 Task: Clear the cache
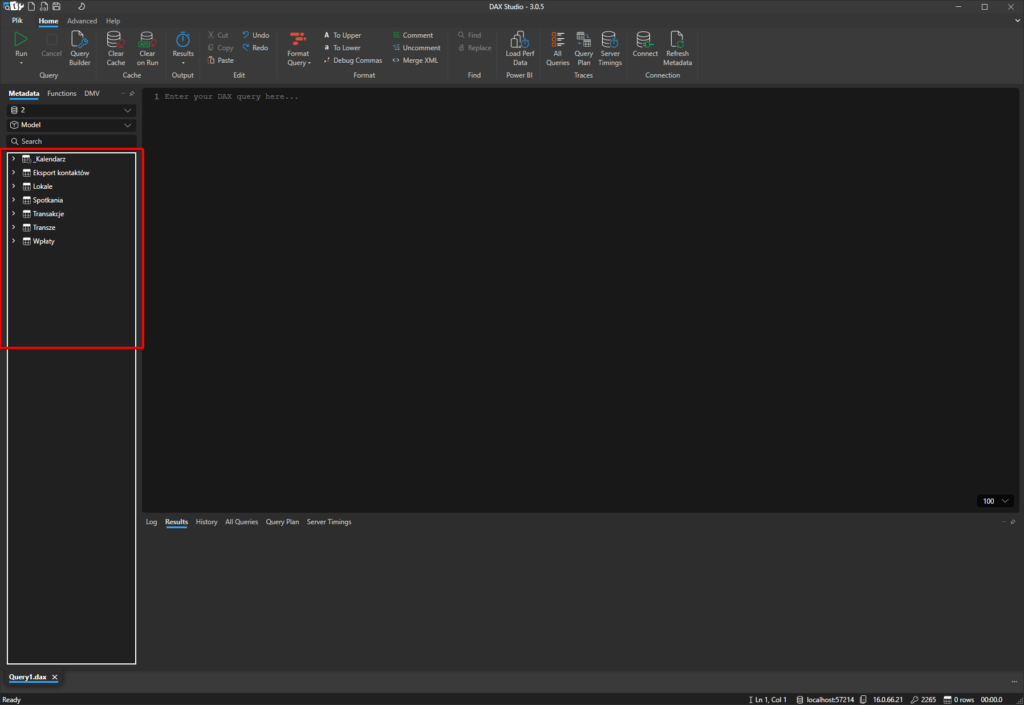tap(116, 48)
